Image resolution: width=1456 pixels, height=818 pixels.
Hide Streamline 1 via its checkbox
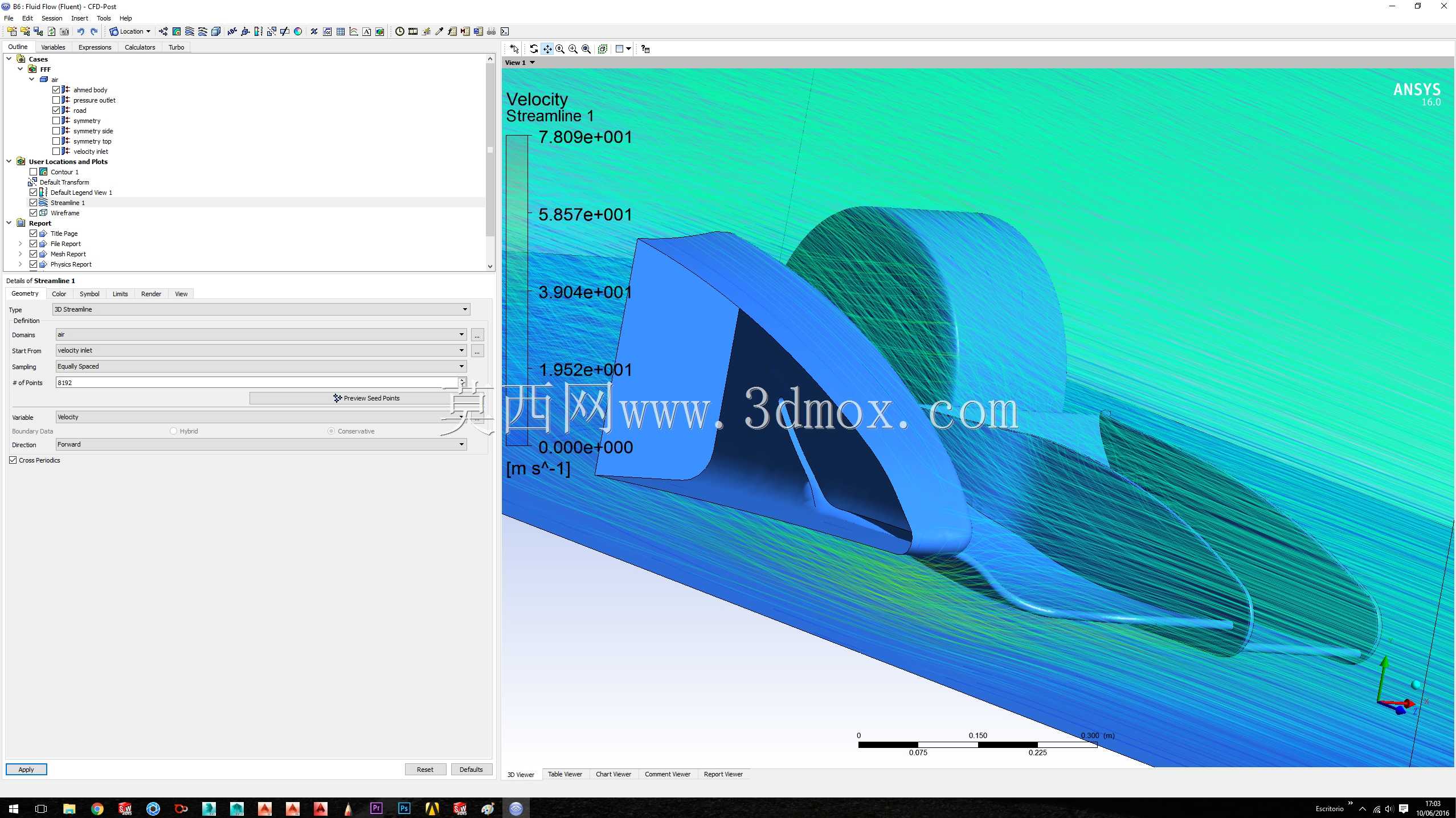[33, 203]
